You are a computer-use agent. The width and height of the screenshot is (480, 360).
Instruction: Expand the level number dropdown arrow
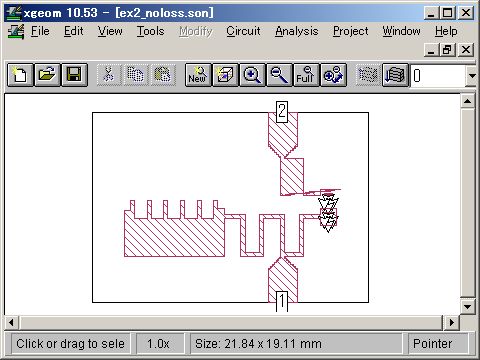[471, 76]
